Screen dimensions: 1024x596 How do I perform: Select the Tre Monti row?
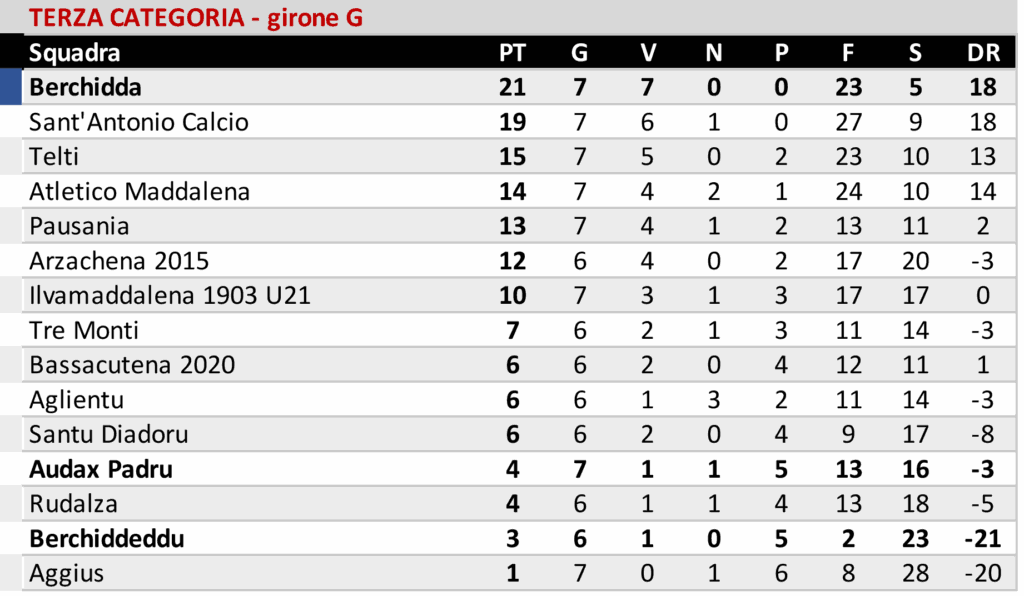coord(84,330)
